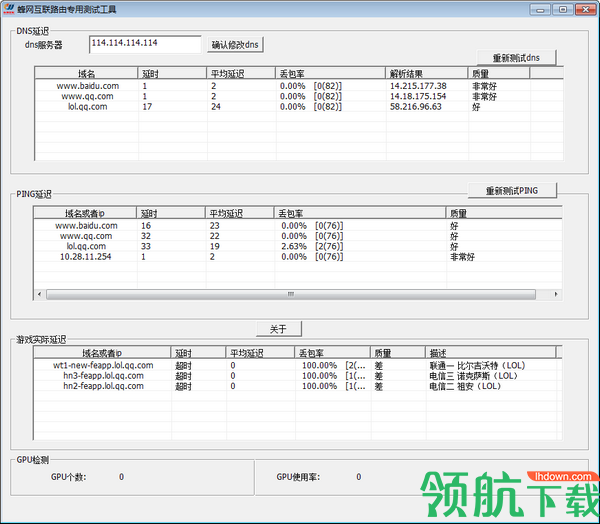Click PING table 丢包率 column header
Image resolution: width=600 pixels, height=524 pixels.
tap(360, 213)
